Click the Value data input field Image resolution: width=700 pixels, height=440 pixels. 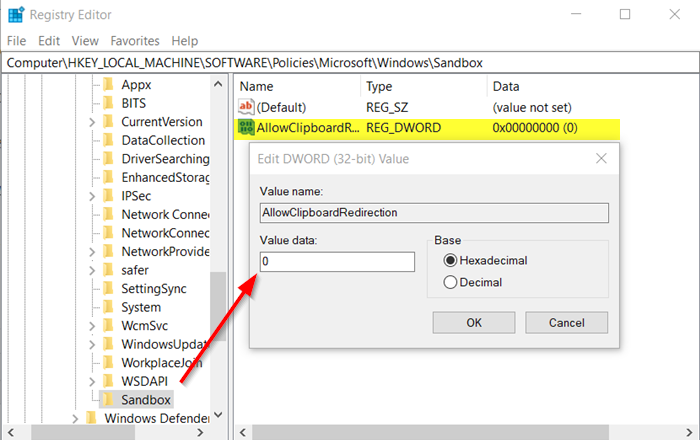point(337,262)
